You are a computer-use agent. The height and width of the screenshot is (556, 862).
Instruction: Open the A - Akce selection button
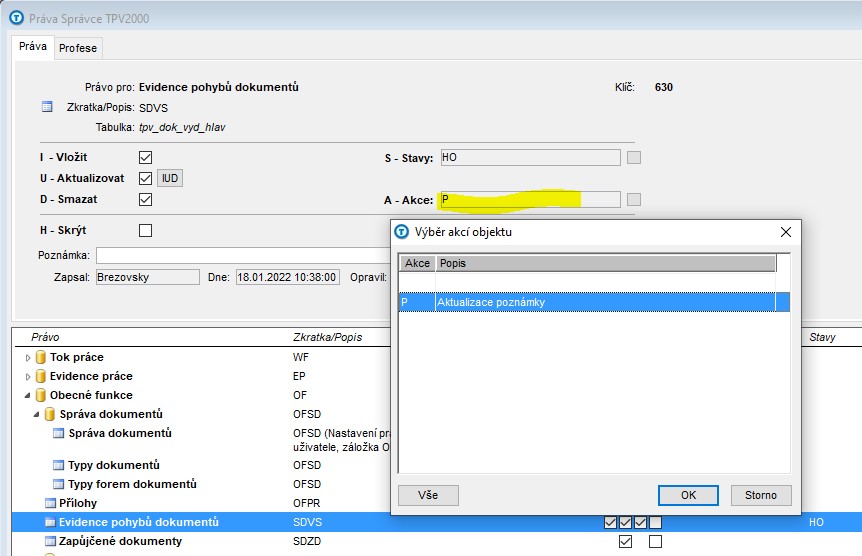(x=634, y=200)
